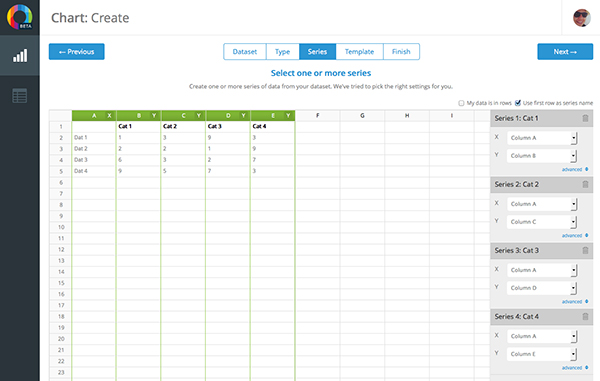
Task: Click the 'Dat 2' row label cell
Action: click(94, 148)
